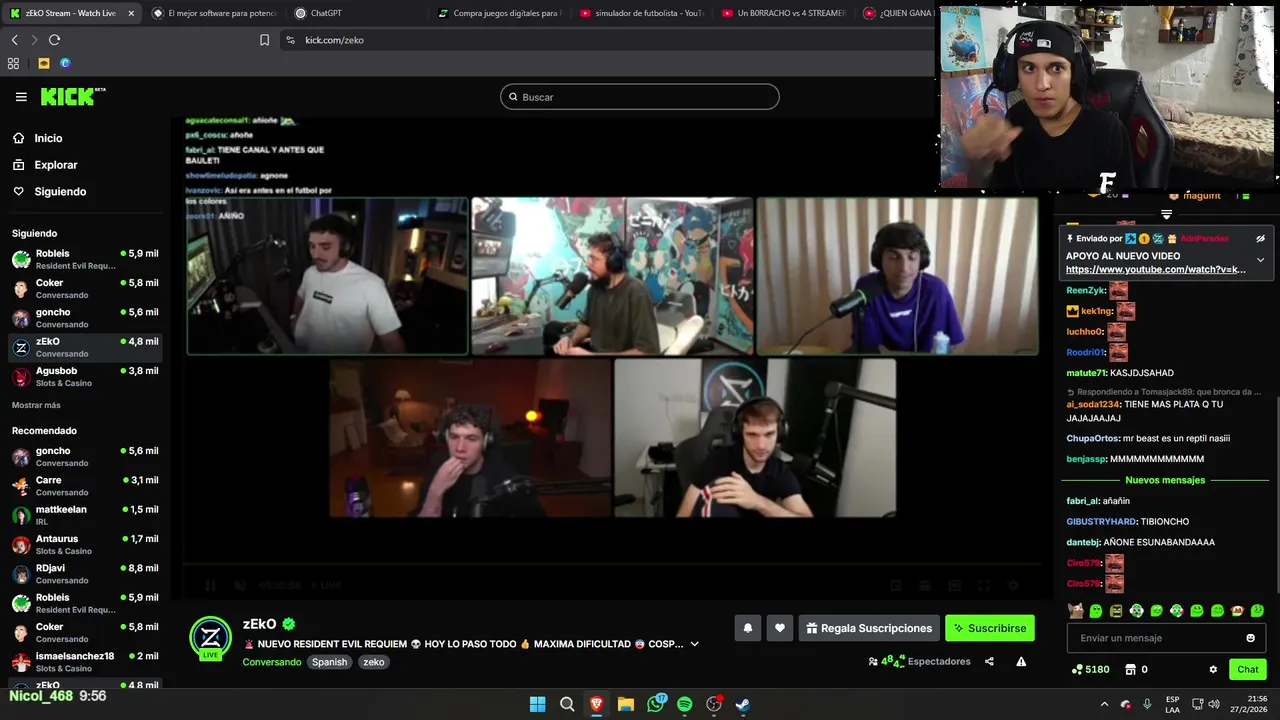Open Steam from taskbar
The height and width of the screenshot is (720, 1280).
point(742,704)
